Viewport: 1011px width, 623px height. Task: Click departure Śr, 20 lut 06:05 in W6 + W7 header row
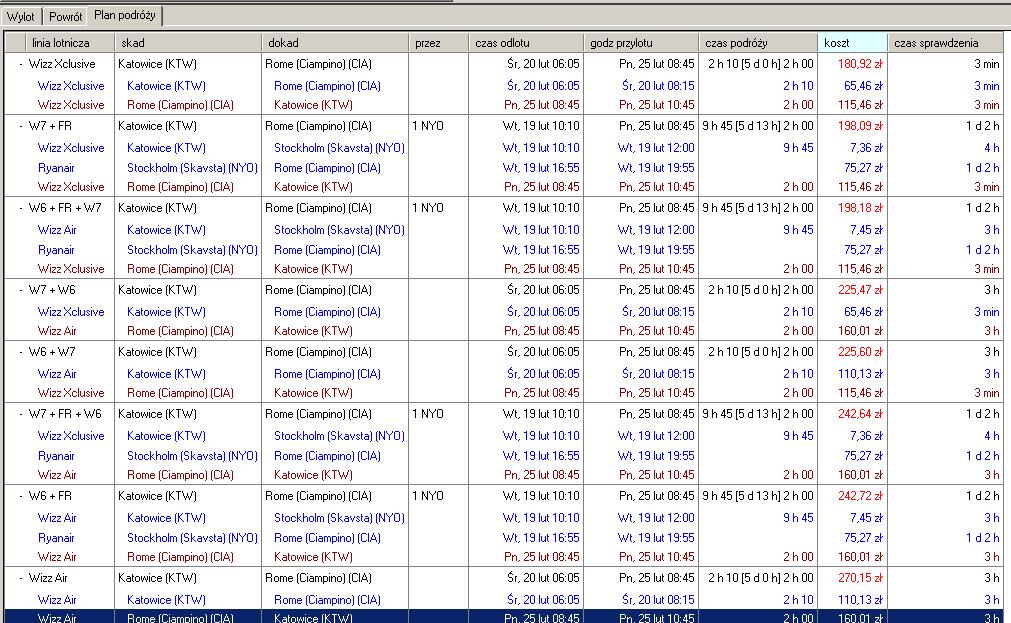click(x=543, y=351)
